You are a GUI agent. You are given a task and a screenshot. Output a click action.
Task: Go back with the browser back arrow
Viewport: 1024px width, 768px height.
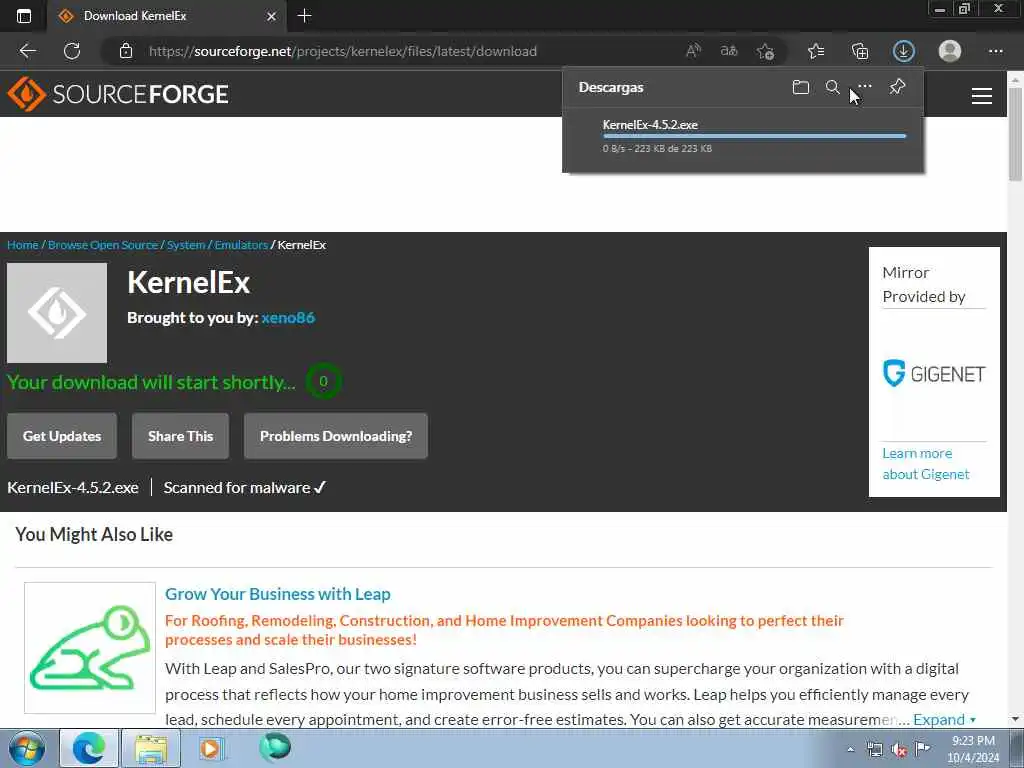27,51
